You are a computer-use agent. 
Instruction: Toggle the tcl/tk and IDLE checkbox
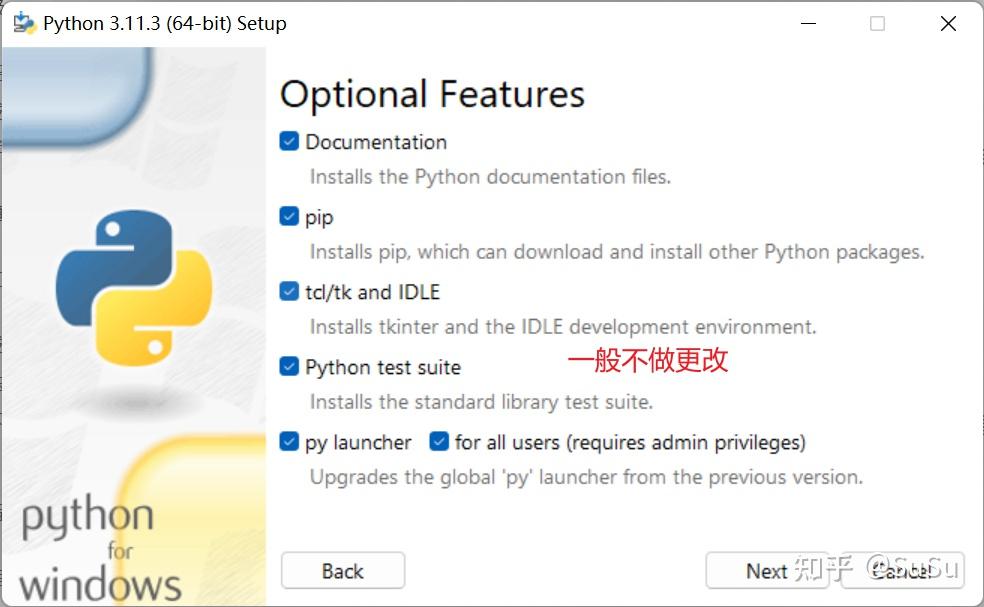click(x=288, y=291)
